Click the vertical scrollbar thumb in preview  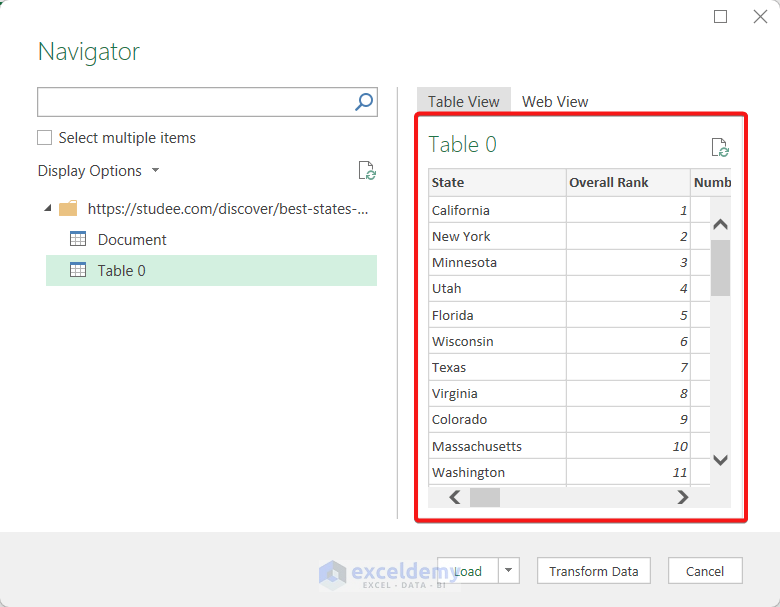tap(720, 267)
